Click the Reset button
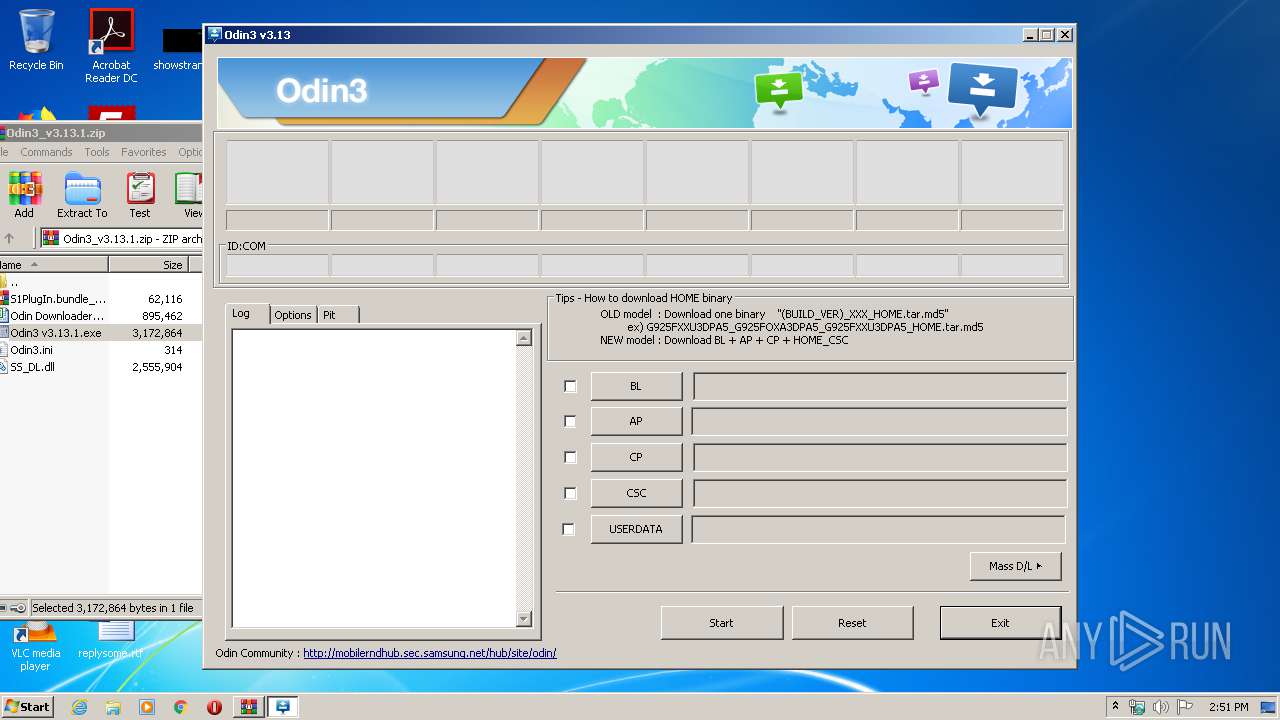The width and height of the screenshot is (1280, 720). (852, 622)
